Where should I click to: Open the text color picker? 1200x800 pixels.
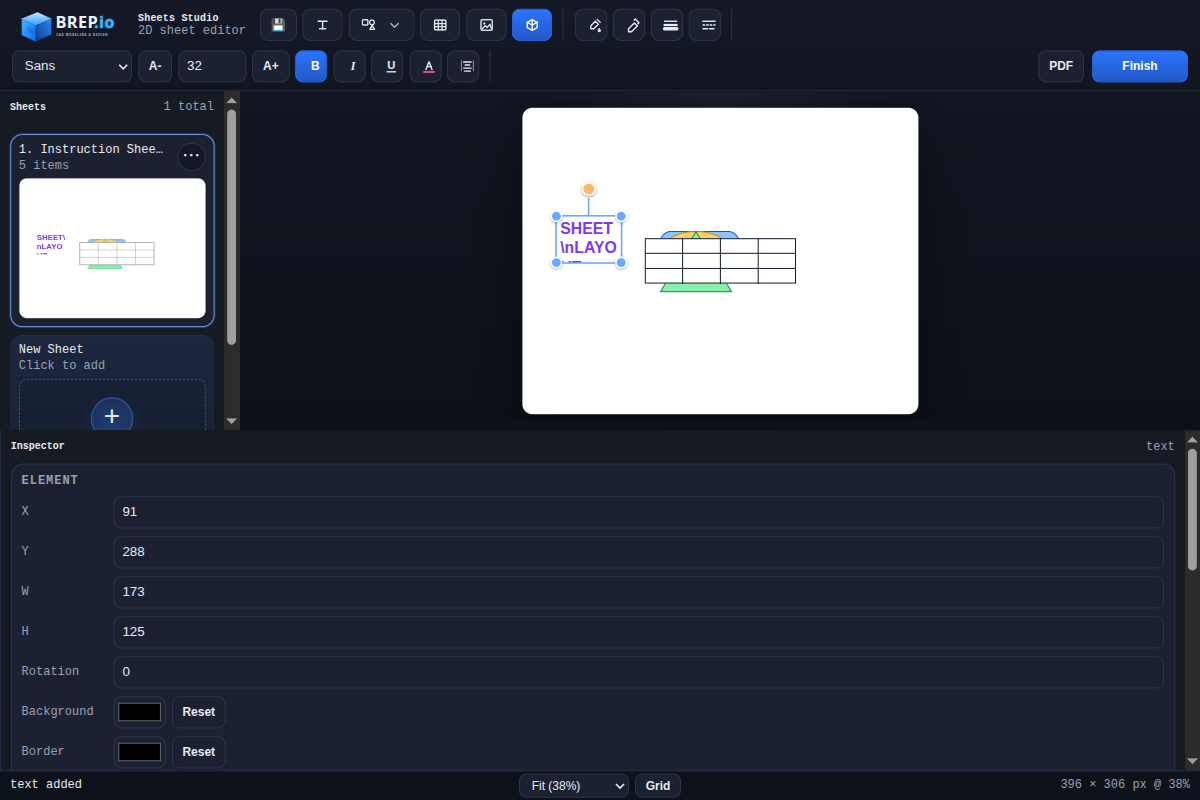click(425, 66)
